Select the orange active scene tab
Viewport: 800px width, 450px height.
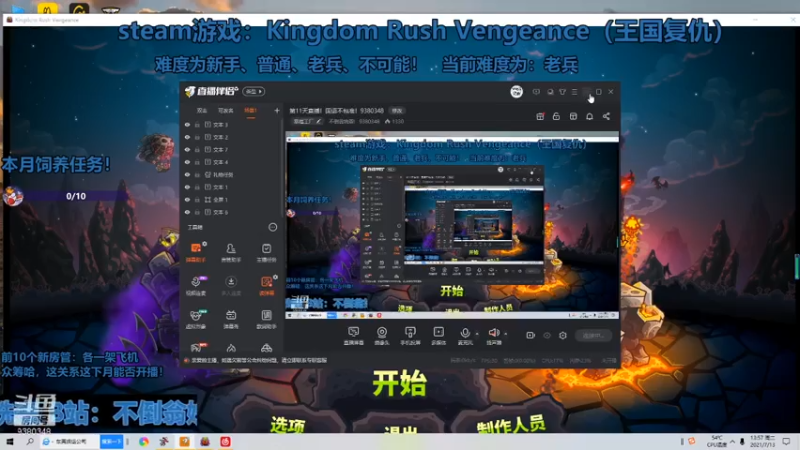(251, 110)
